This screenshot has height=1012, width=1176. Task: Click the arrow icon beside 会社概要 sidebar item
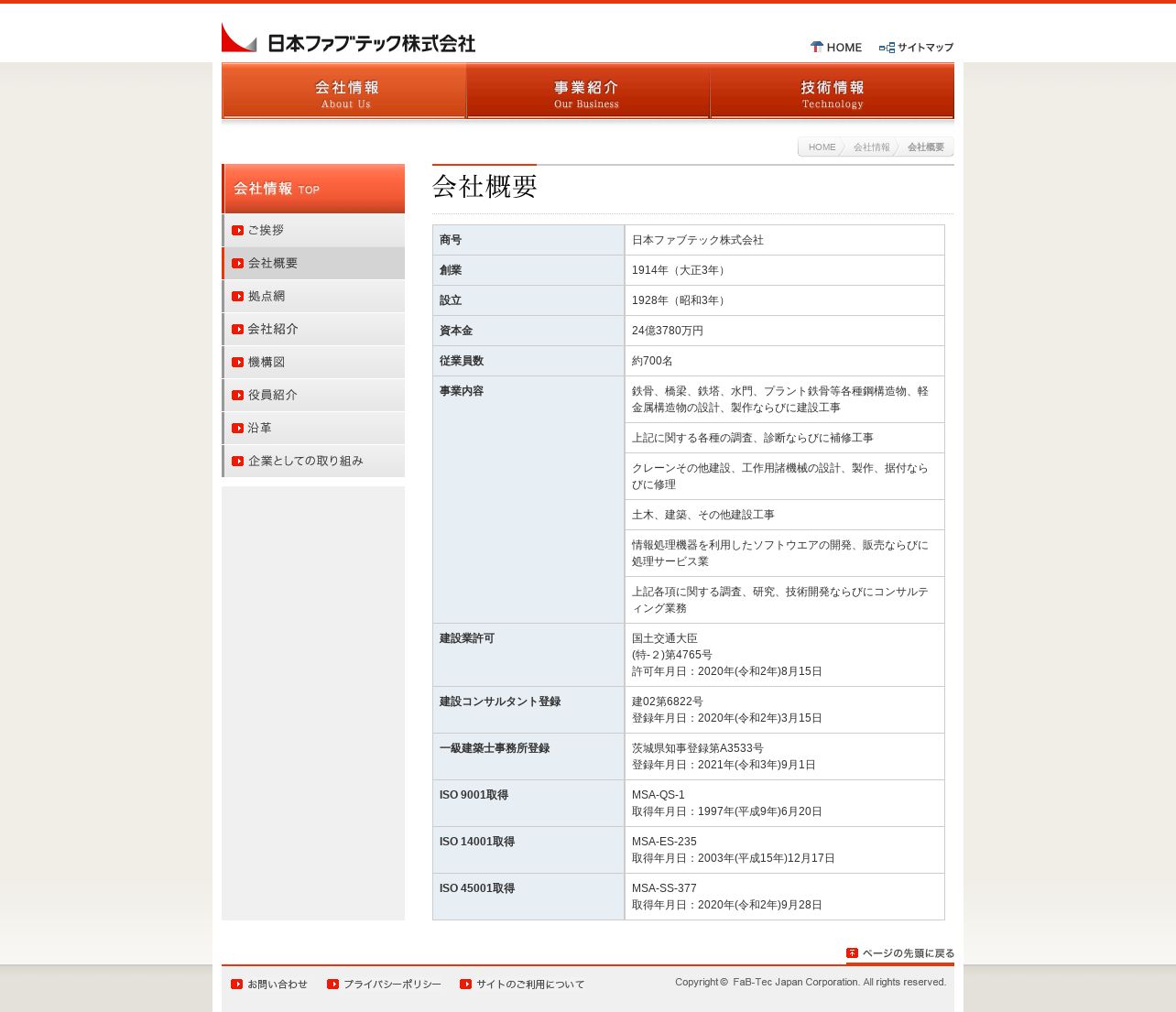coord(238,264)
